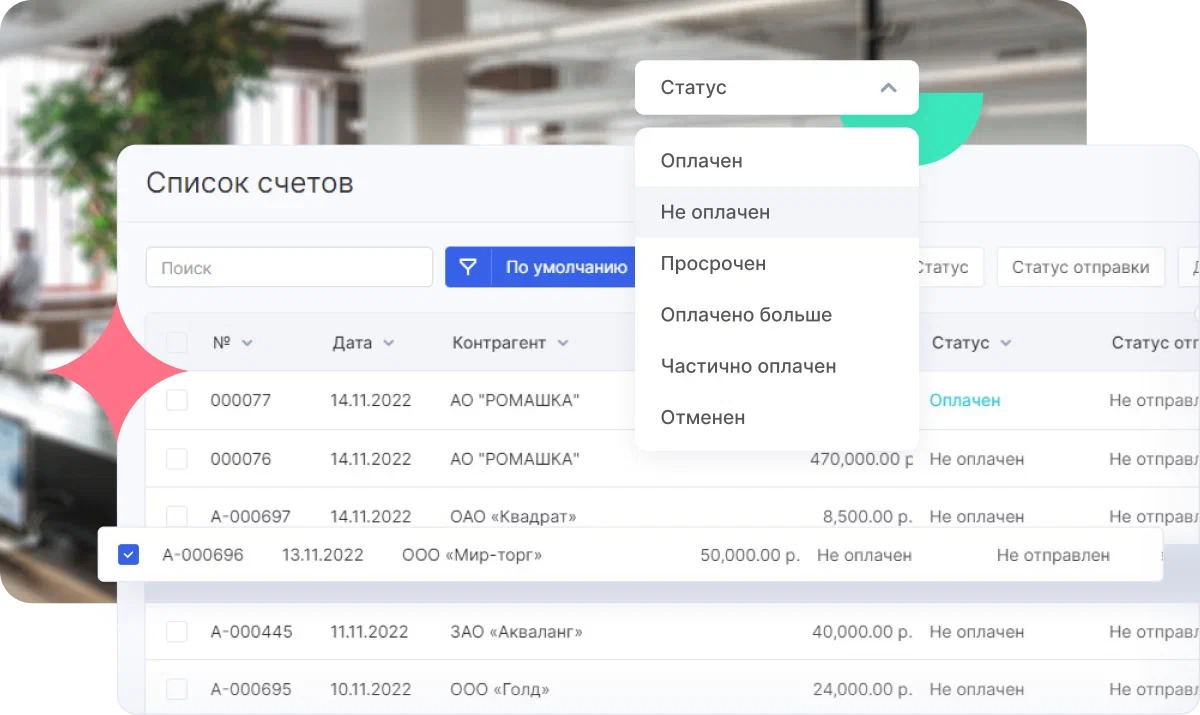This screenshot has width=1200, height=715.
Task: Select Оплачено больше option
Action: pos(746,315)
